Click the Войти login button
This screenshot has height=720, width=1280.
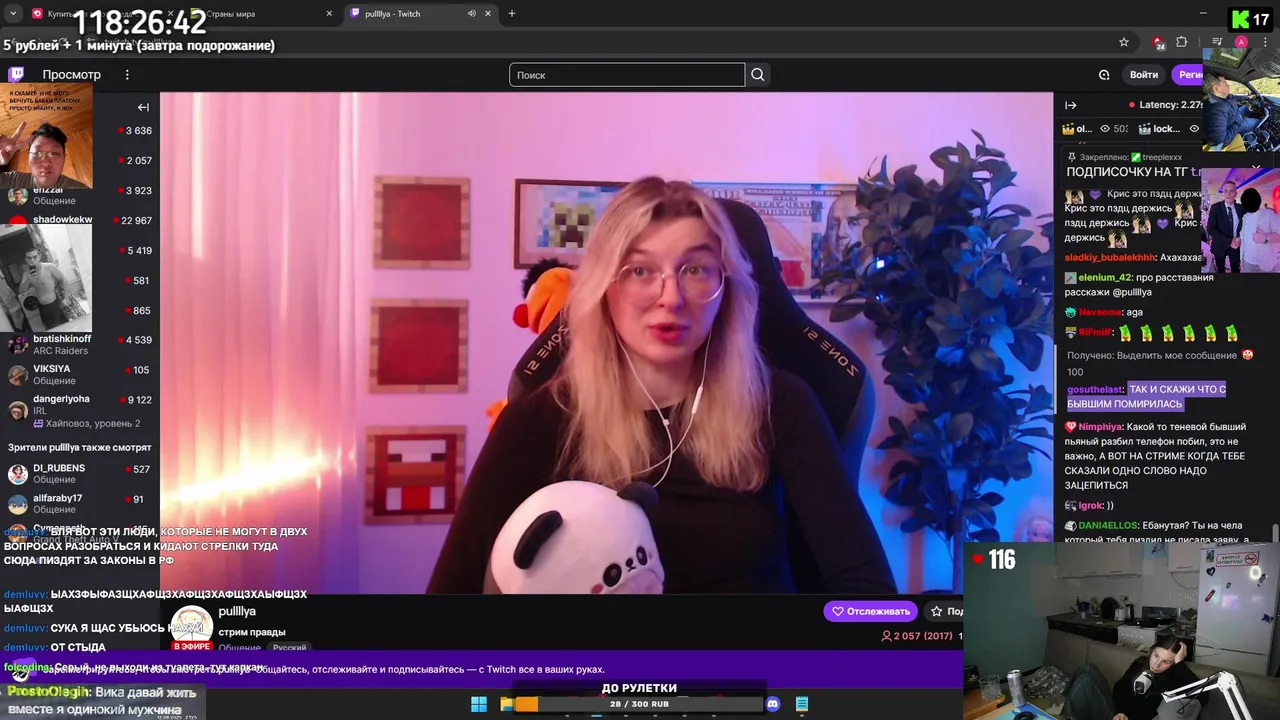coord(1144,75)
